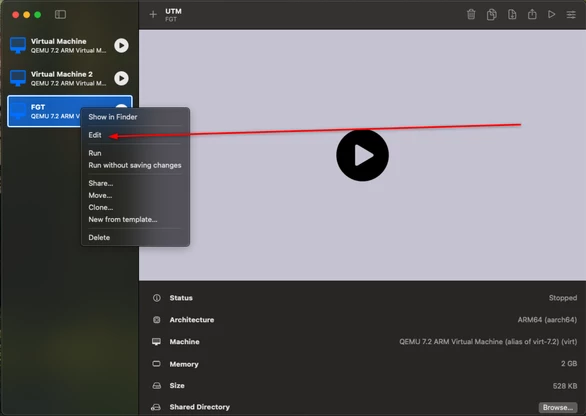Viewport: 586px width, 416px height.
Task: Click the plus icon to add VM
Action: tap(153, 15)
